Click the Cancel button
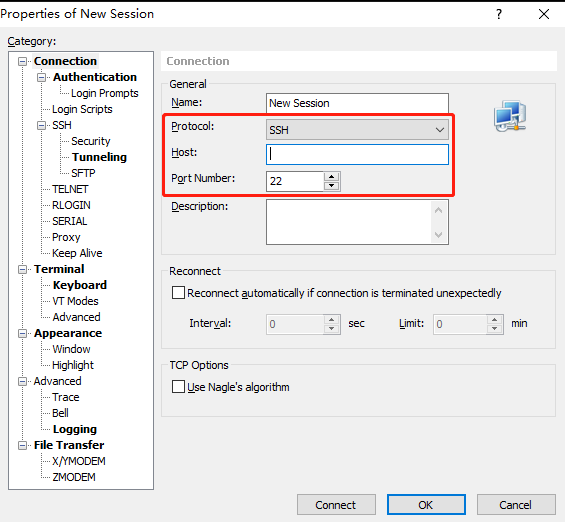Image resolution: width=565 pixels, height=522 pixels. [516, 505]
